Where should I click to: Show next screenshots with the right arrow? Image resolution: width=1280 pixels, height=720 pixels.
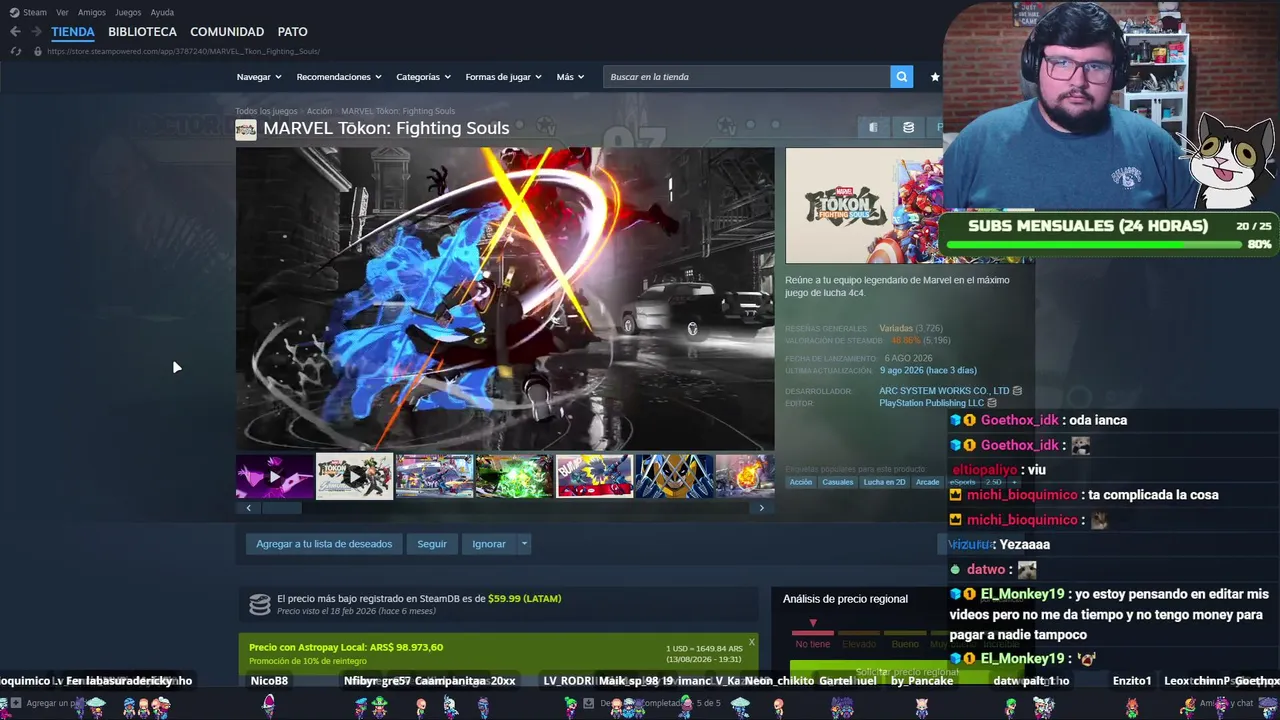(761, 508)
